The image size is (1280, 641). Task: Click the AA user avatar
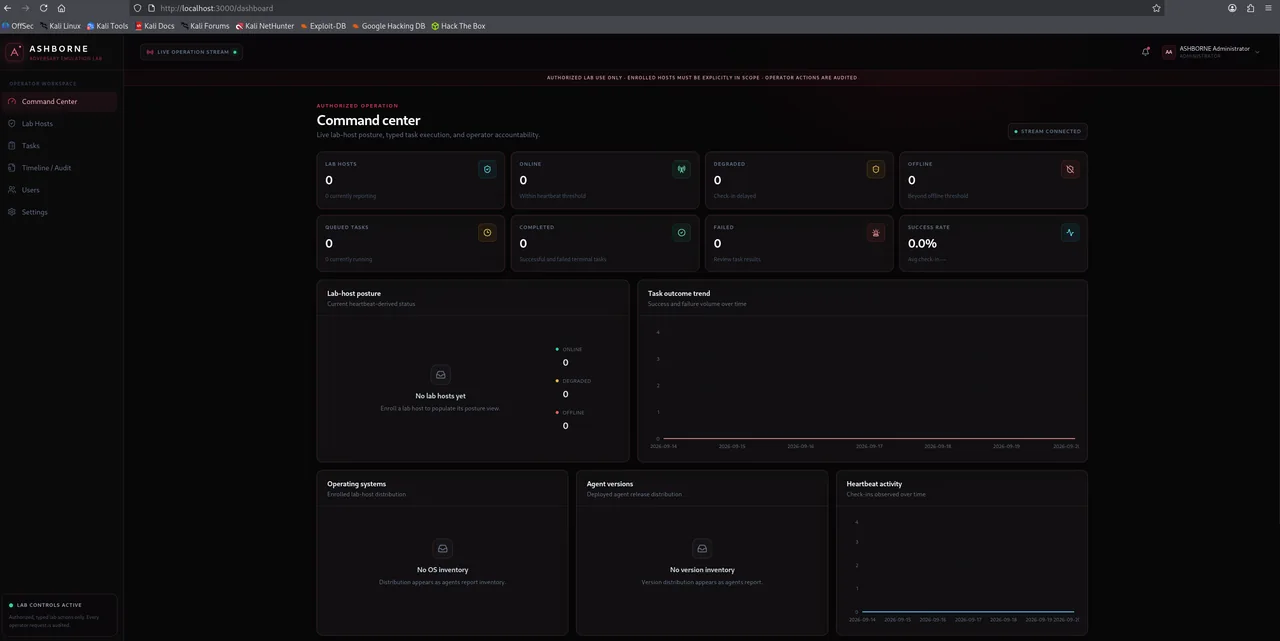tap(1168, 52)
